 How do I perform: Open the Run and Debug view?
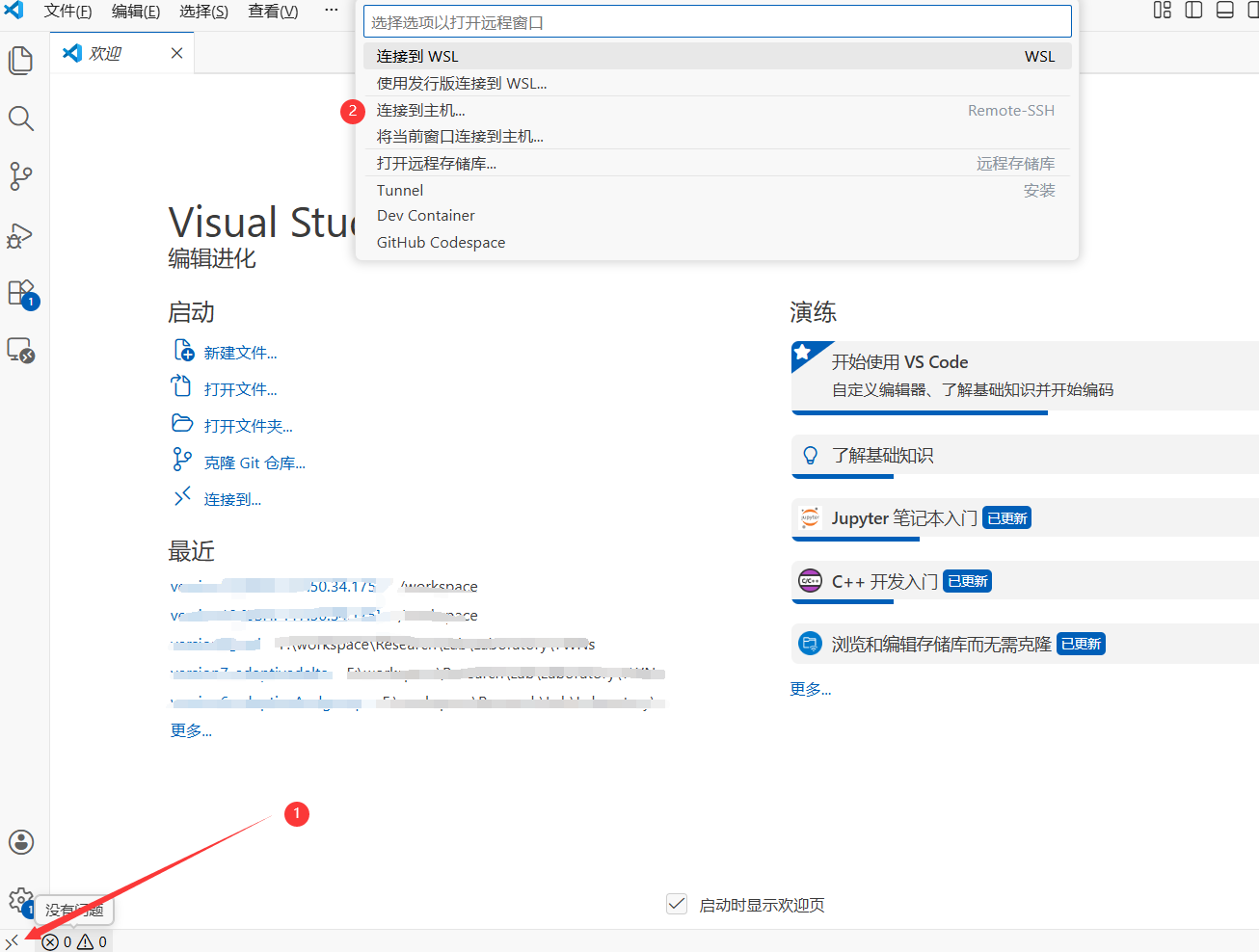[20, 235]
